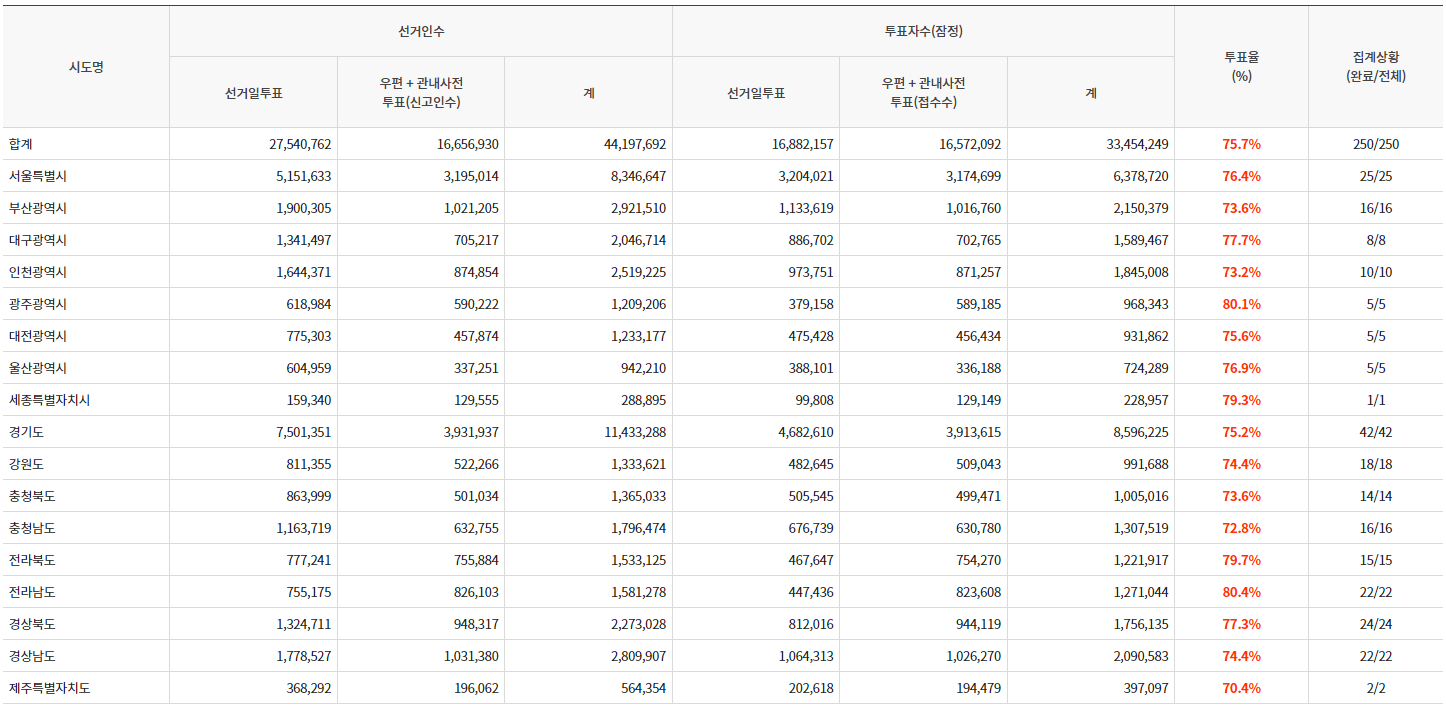
Task: Click the 합계 row label
Action: [21, 144]
